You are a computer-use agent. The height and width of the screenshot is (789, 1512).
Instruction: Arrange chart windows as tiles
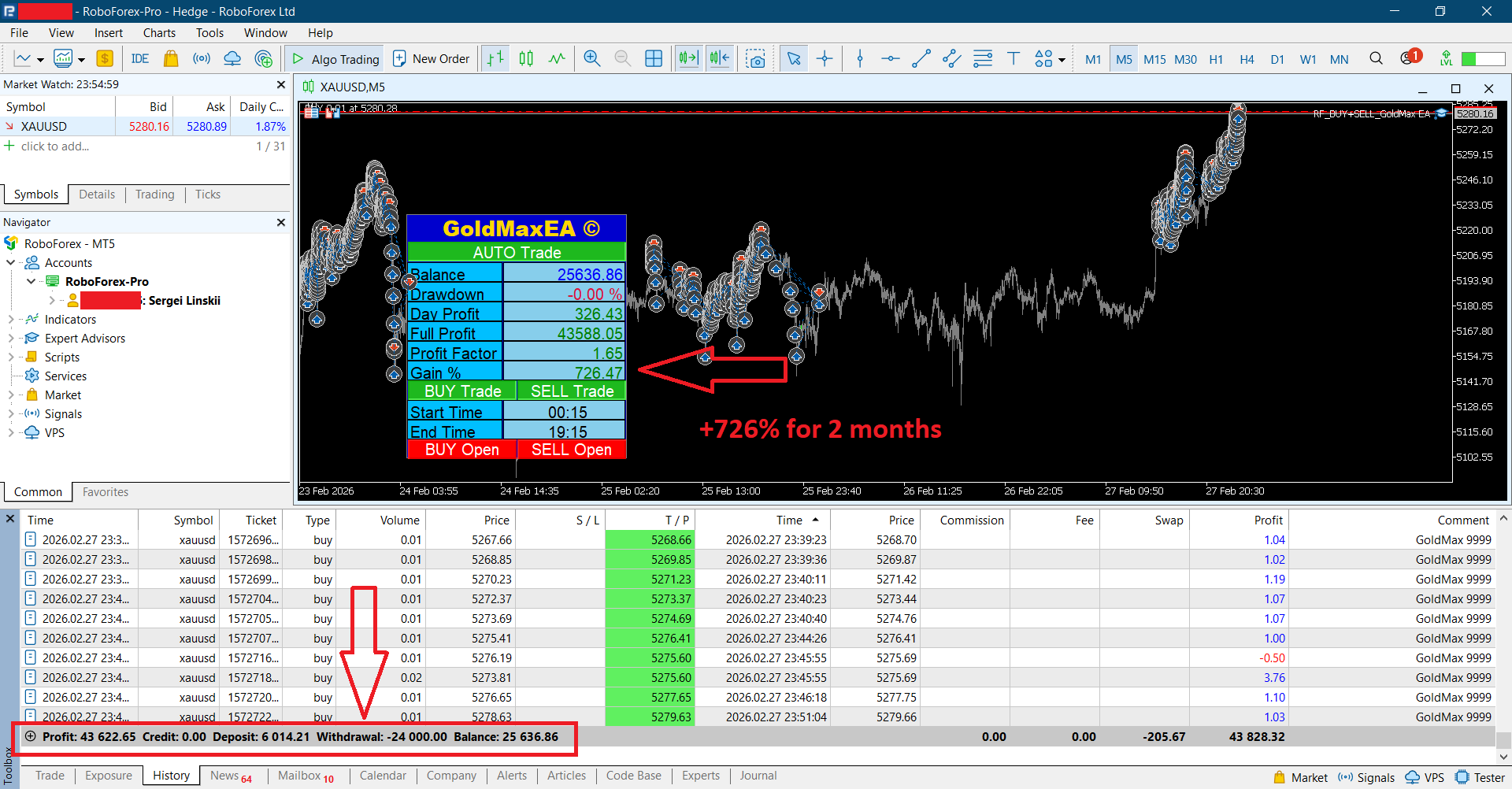pos(654,59)
